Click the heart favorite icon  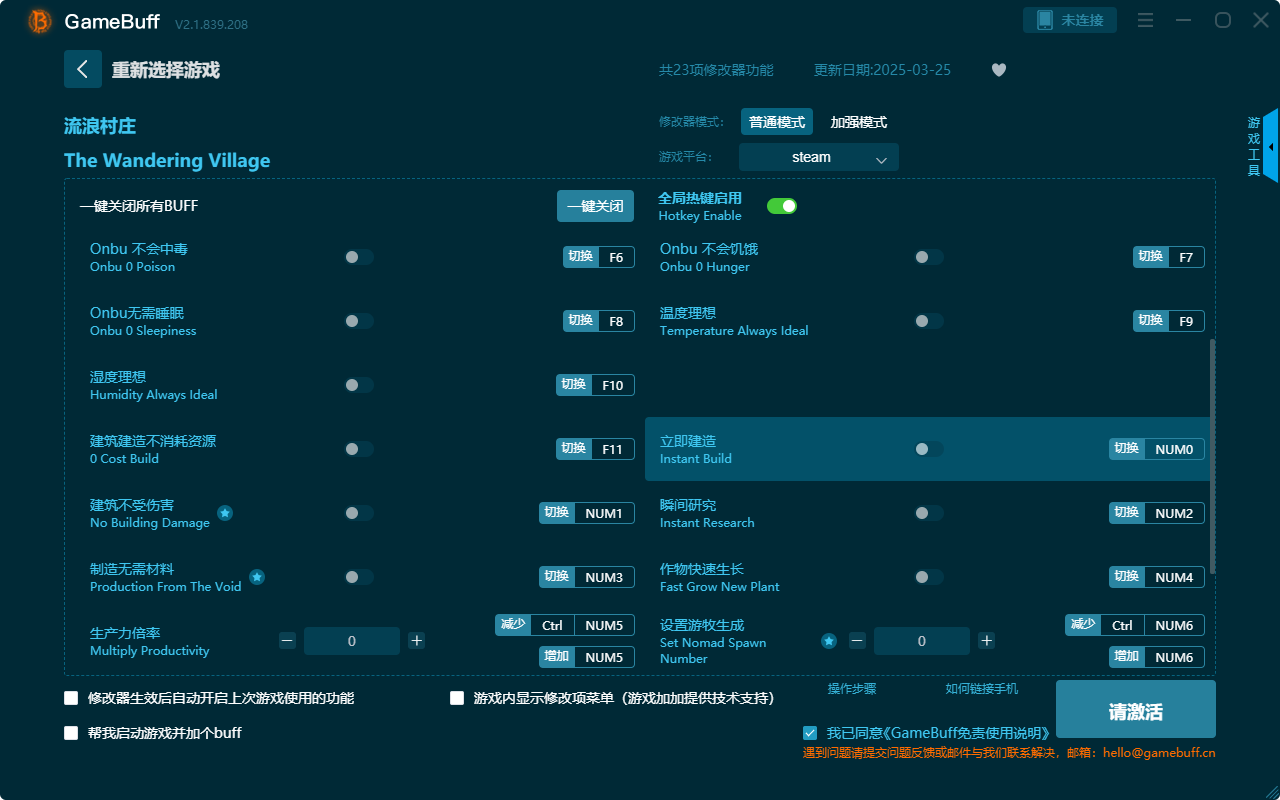[999, 70]
